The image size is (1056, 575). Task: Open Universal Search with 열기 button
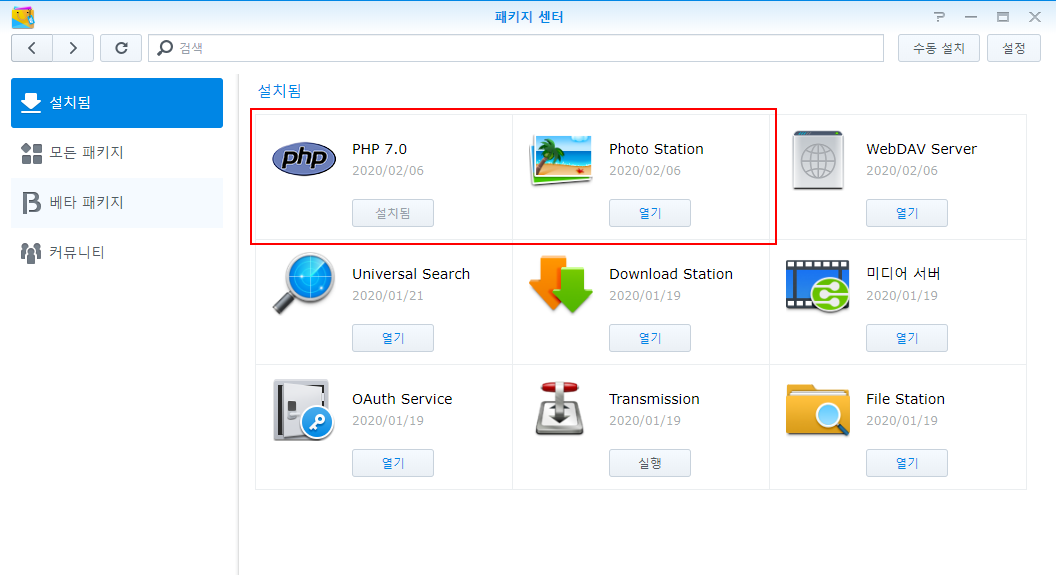[x=393, y=338]
